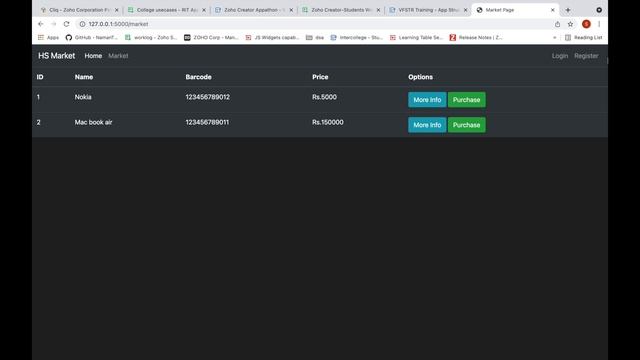The width and height of the screenshot is (640, 360).
Task: Open a new browser tab
Action: coord(568,10)
